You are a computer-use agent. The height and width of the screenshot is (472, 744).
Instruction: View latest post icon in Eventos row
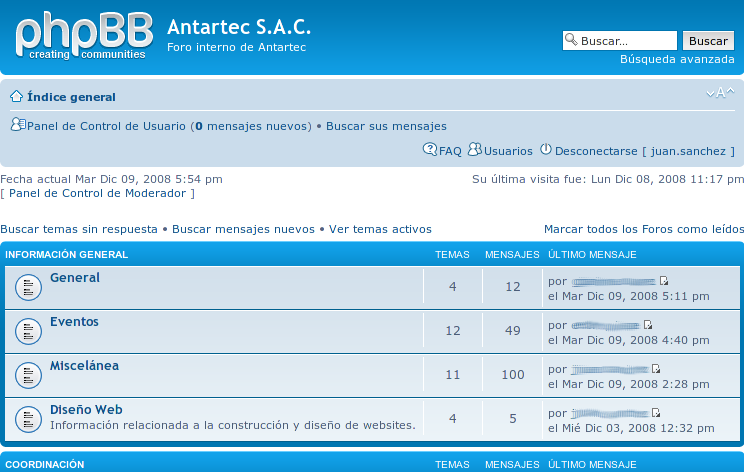[x=648, y=325]
